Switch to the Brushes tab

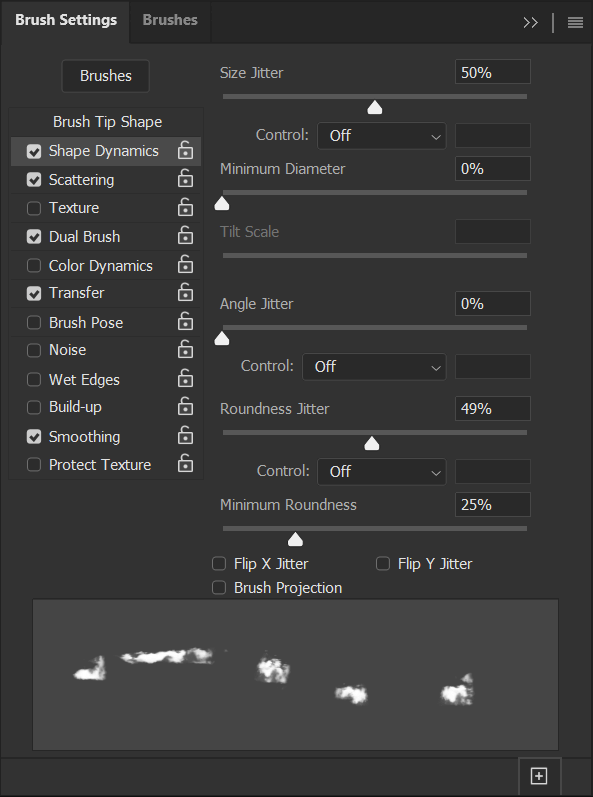[x=170, y=20]
